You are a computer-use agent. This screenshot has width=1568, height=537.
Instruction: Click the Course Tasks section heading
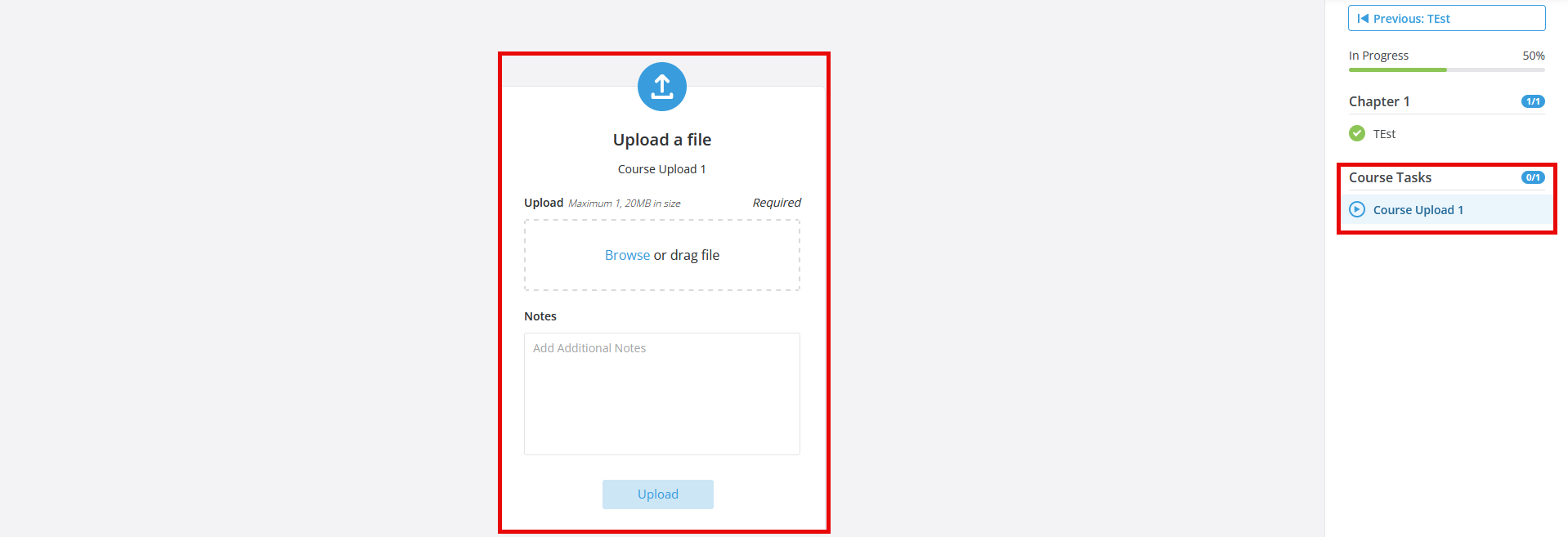[x=1390, y=177]
